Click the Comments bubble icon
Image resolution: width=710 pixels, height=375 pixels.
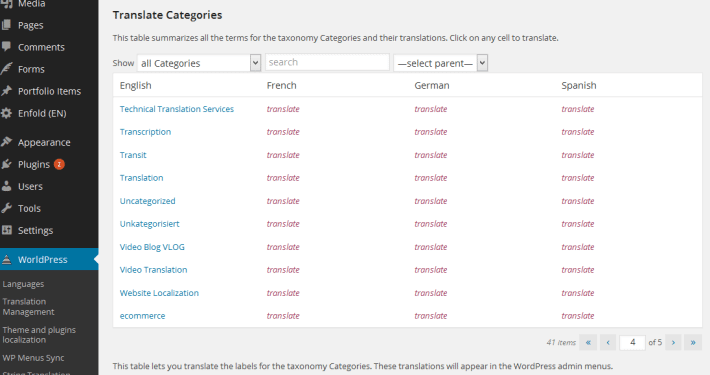(x=6, y=47)
